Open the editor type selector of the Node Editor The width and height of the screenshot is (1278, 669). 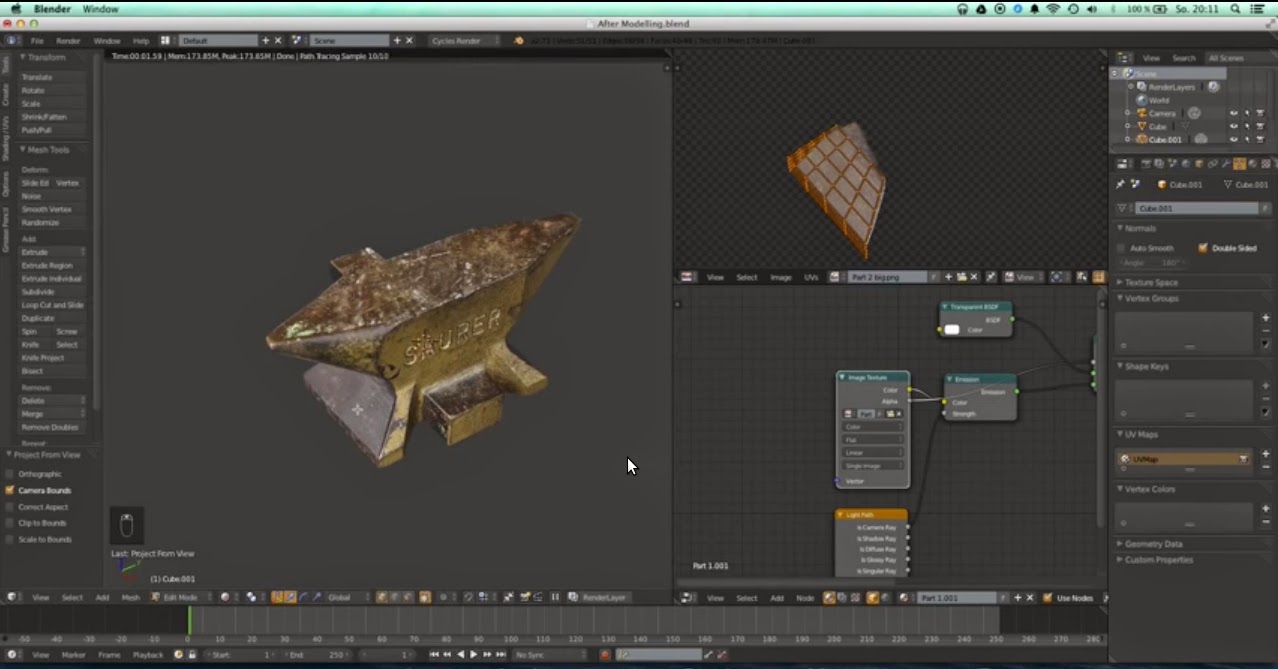[688, 597]
